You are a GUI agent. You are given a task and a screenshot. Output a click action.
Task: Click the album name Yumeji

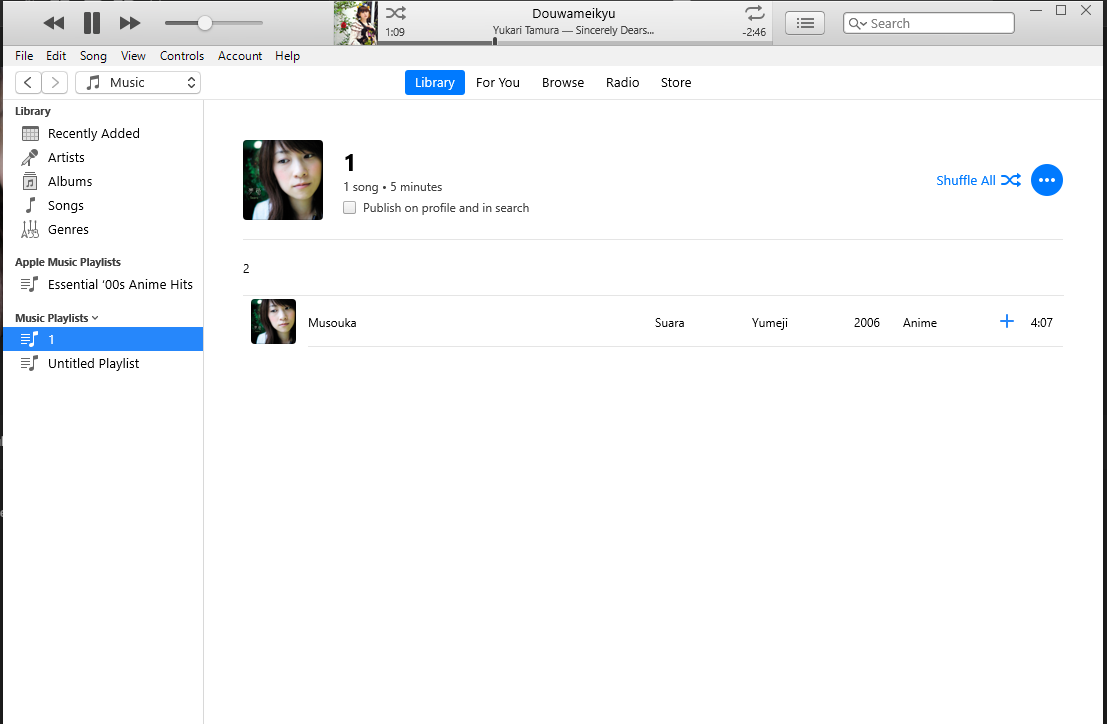click(770, 322)
